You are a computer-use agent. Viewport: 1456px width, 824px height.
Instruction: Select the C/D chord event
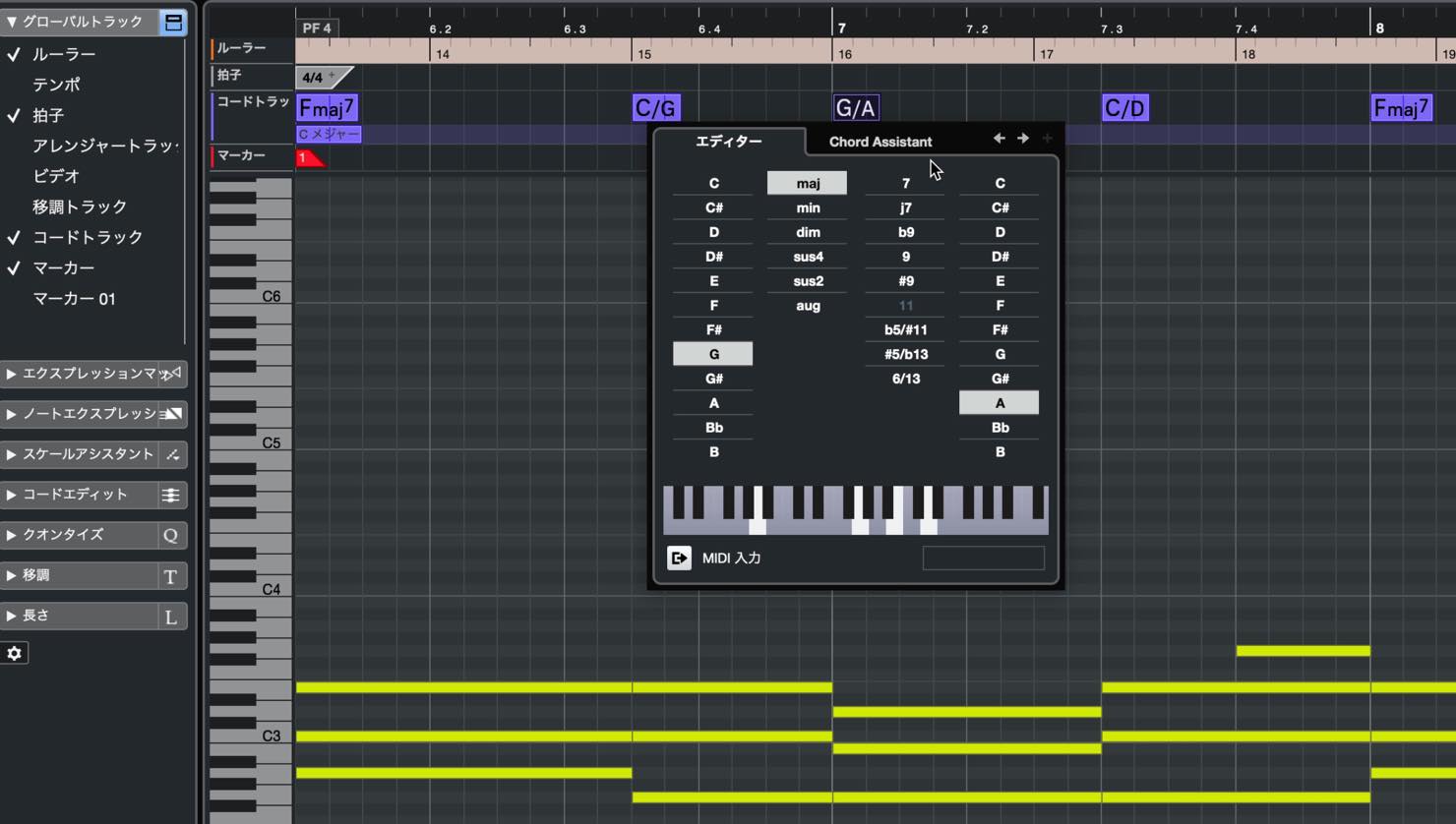(1125, 108)
